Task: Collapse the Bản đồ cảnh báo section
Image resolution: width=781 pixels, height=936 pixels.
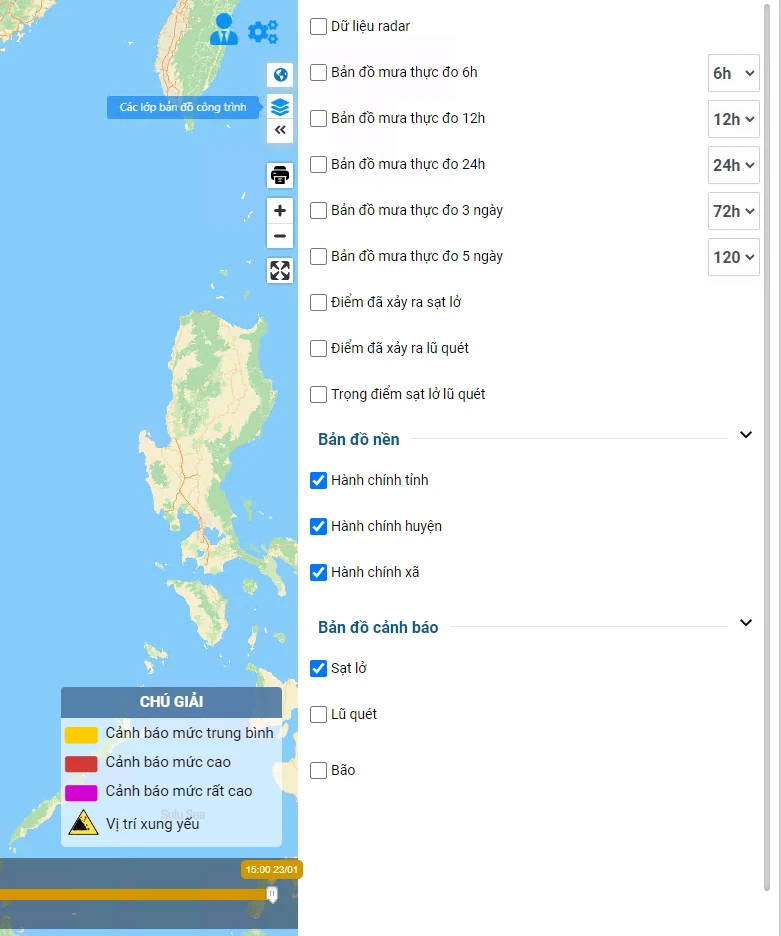Action: [745, 623]
